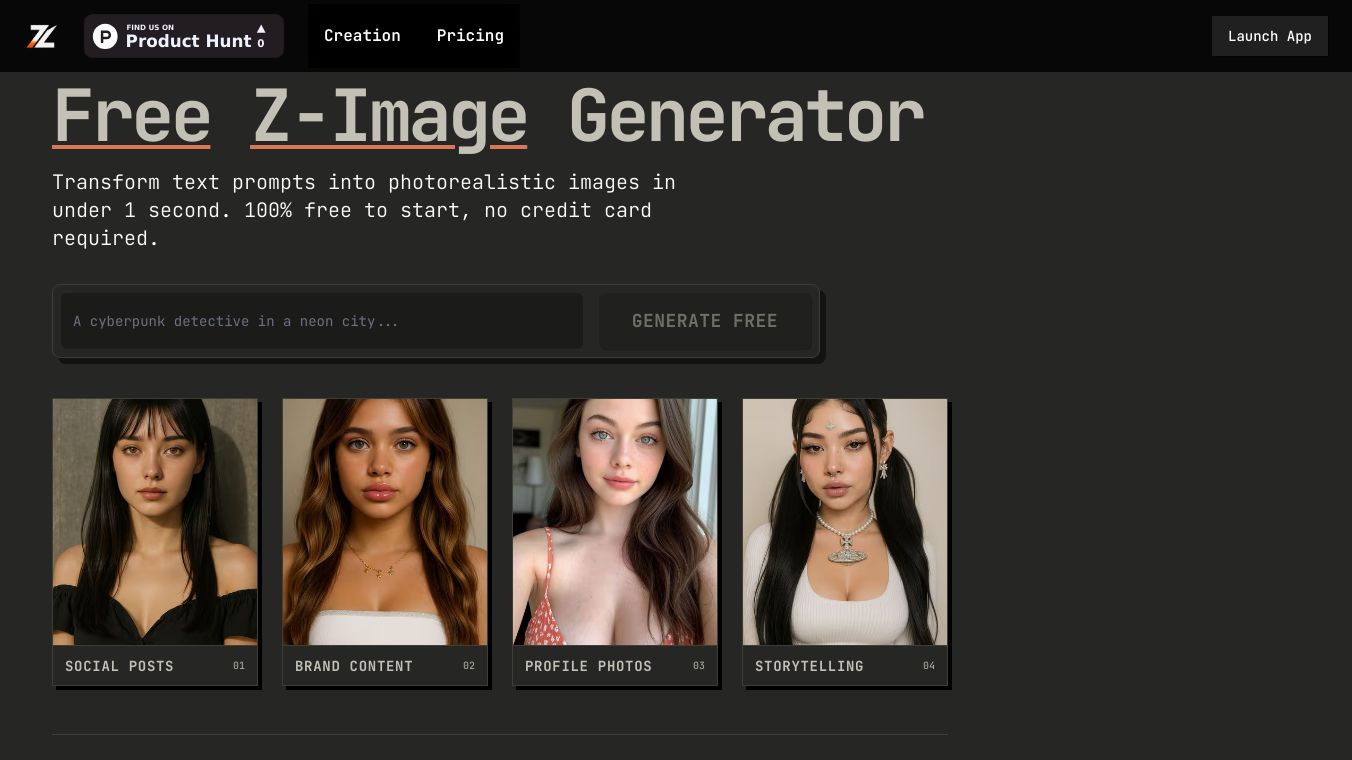Select the Brand Content portrait thumbnail

[385, 522]
